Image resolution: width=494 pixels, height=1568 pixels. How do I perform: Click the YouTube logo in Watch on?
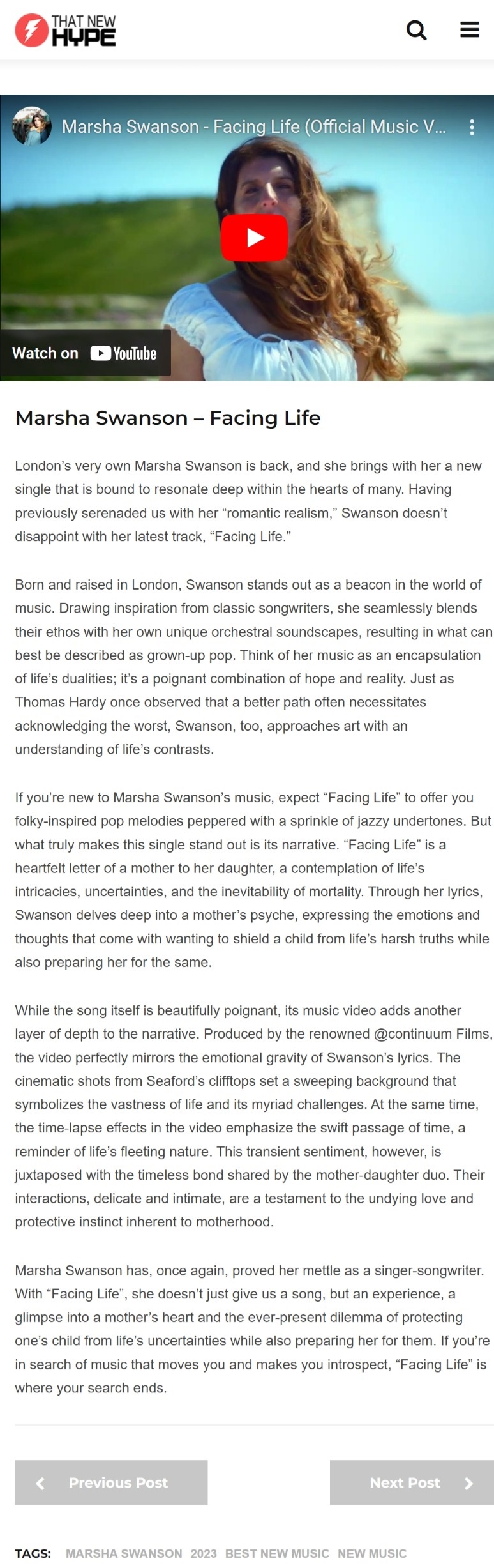tap(123, 353)
